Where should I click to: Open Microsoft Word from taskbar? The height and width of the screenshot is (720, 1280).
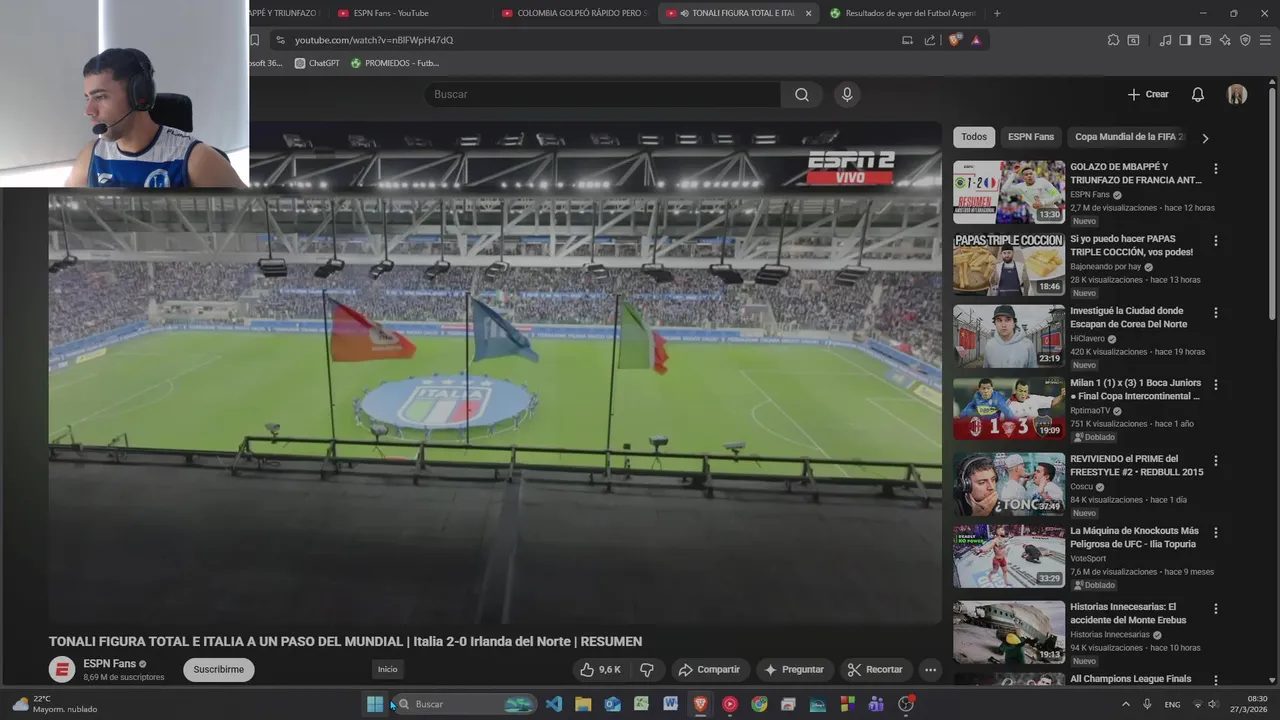[x=670, y=704]
